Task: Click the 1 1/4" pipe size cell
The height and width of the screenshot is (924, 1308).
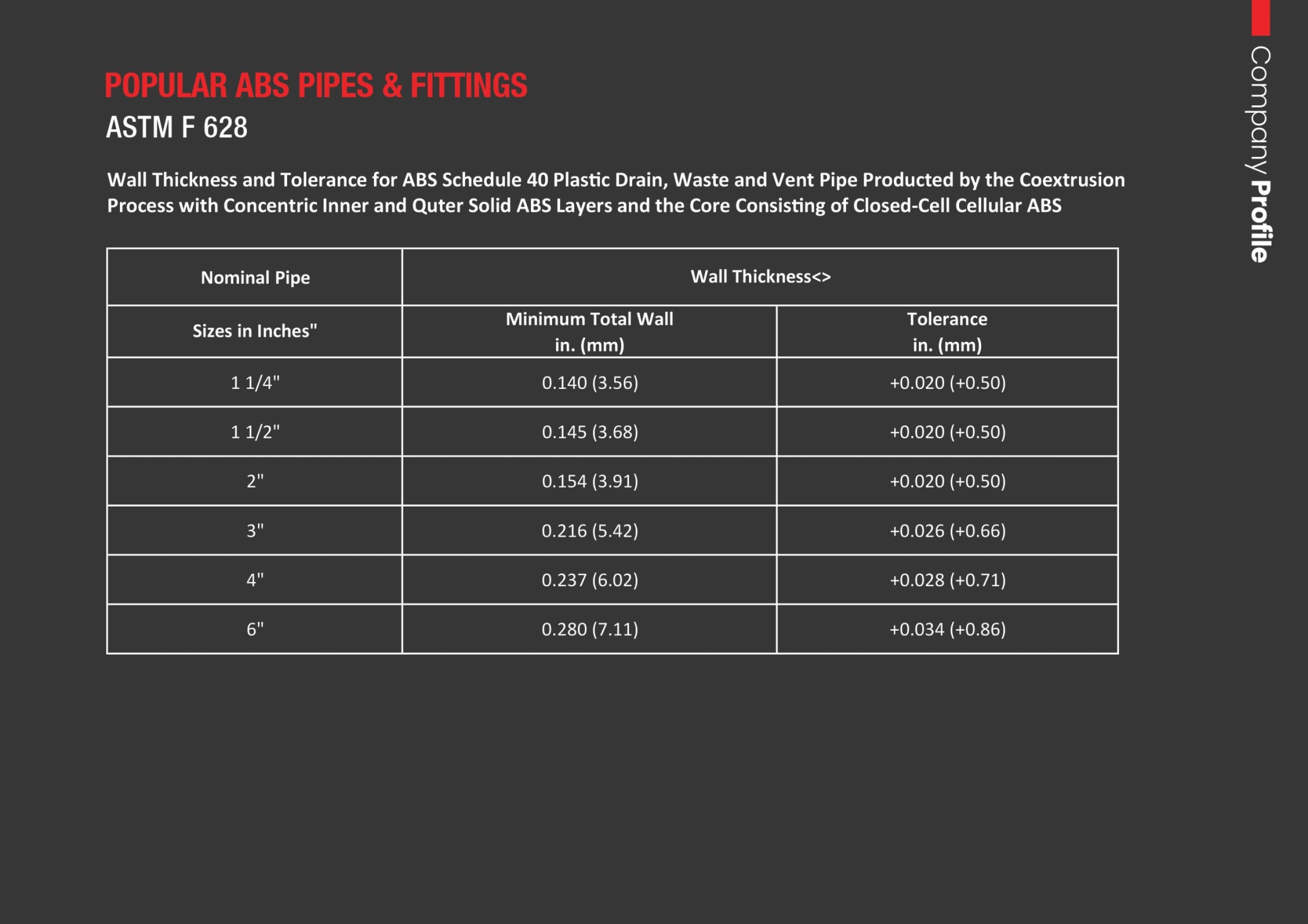Action: click(x=255, y=382)
